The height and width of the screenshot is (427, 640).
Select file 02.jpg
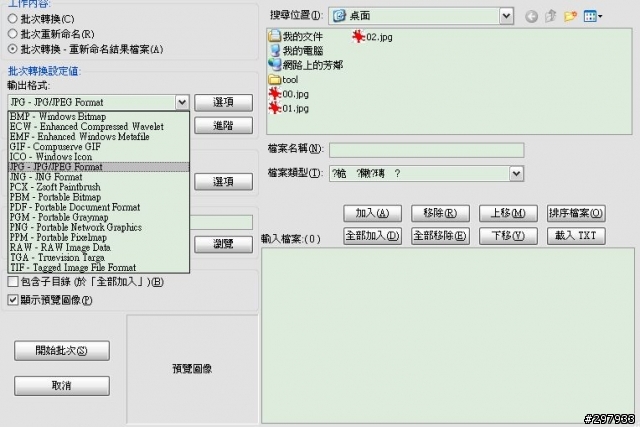point(372,37)
